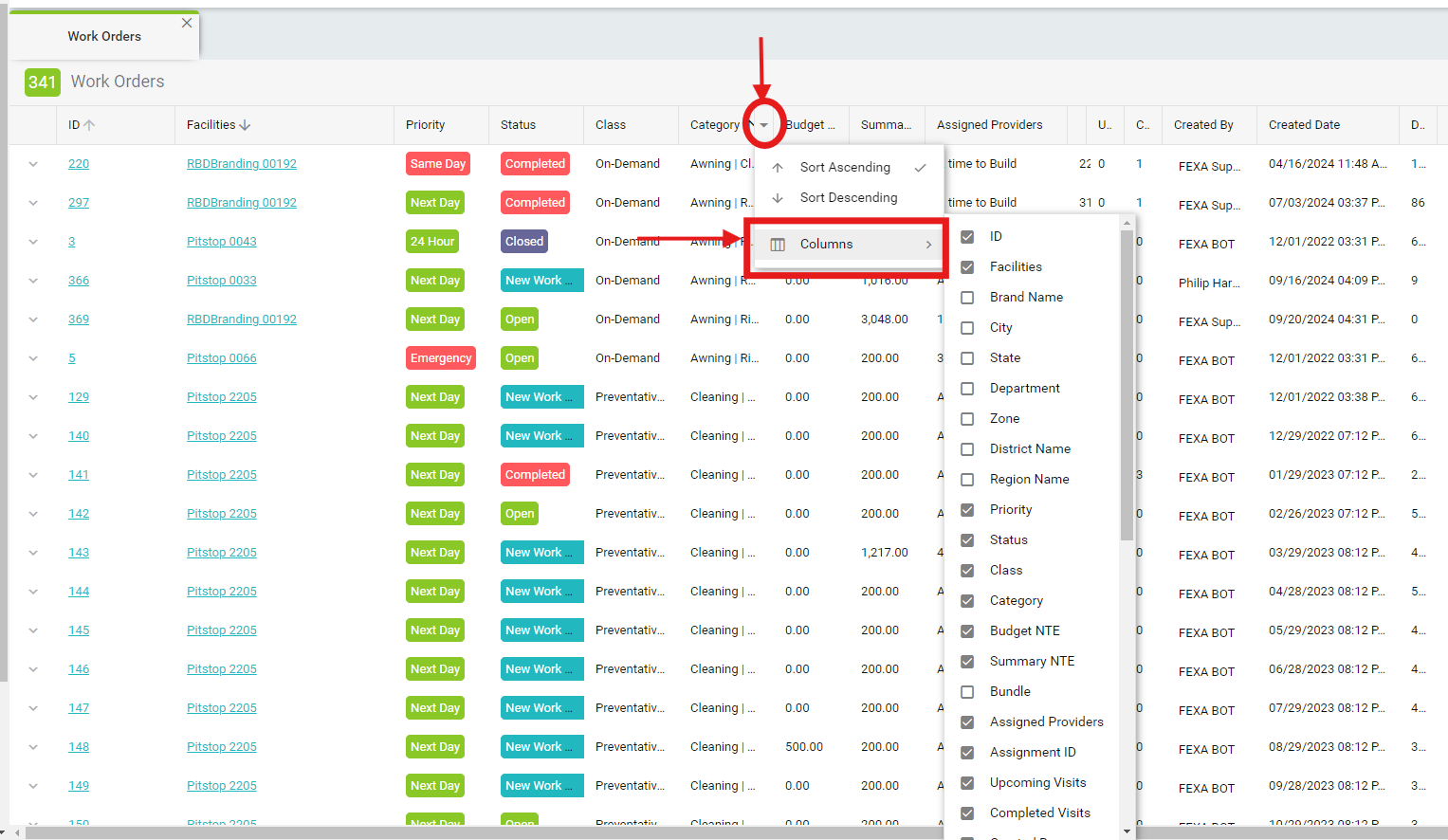This screenshot has height=840, width=1448.
Task: Click the ID column sort arrow icon
Action: coord(89,125)
